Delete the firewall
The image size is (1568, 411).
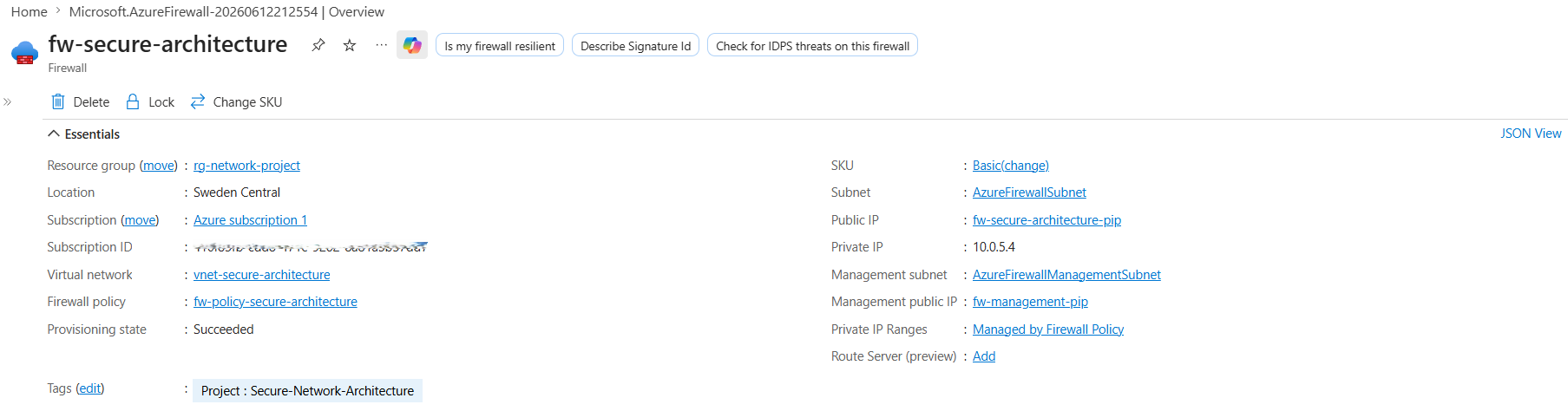pos(81,102)
